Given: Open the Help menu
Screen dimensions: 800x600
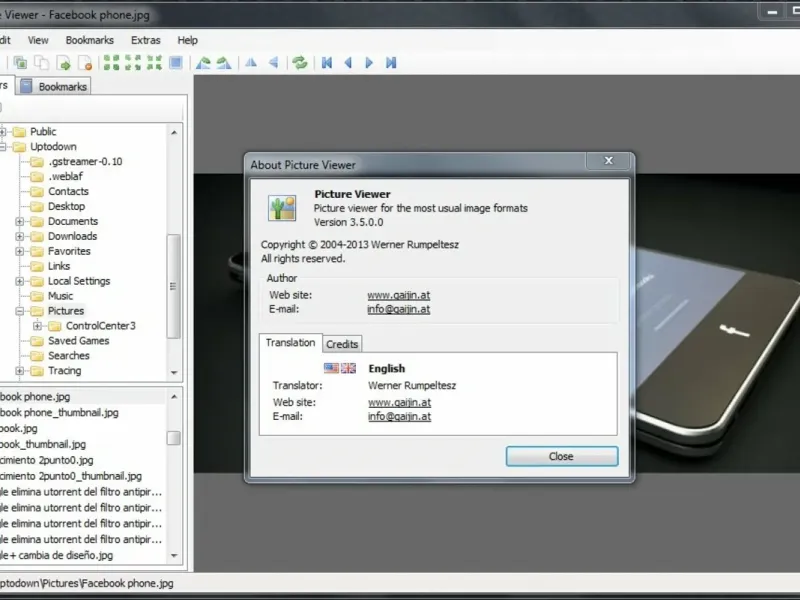Looking at the screenshot, I should pos(187,40).
